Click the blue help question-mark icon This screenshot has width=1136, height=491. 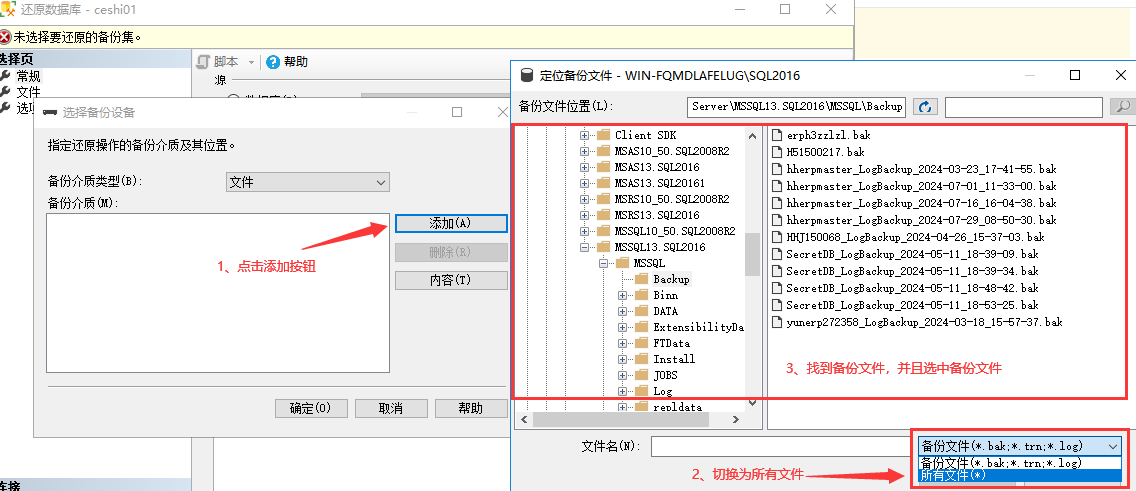(272, 62)
